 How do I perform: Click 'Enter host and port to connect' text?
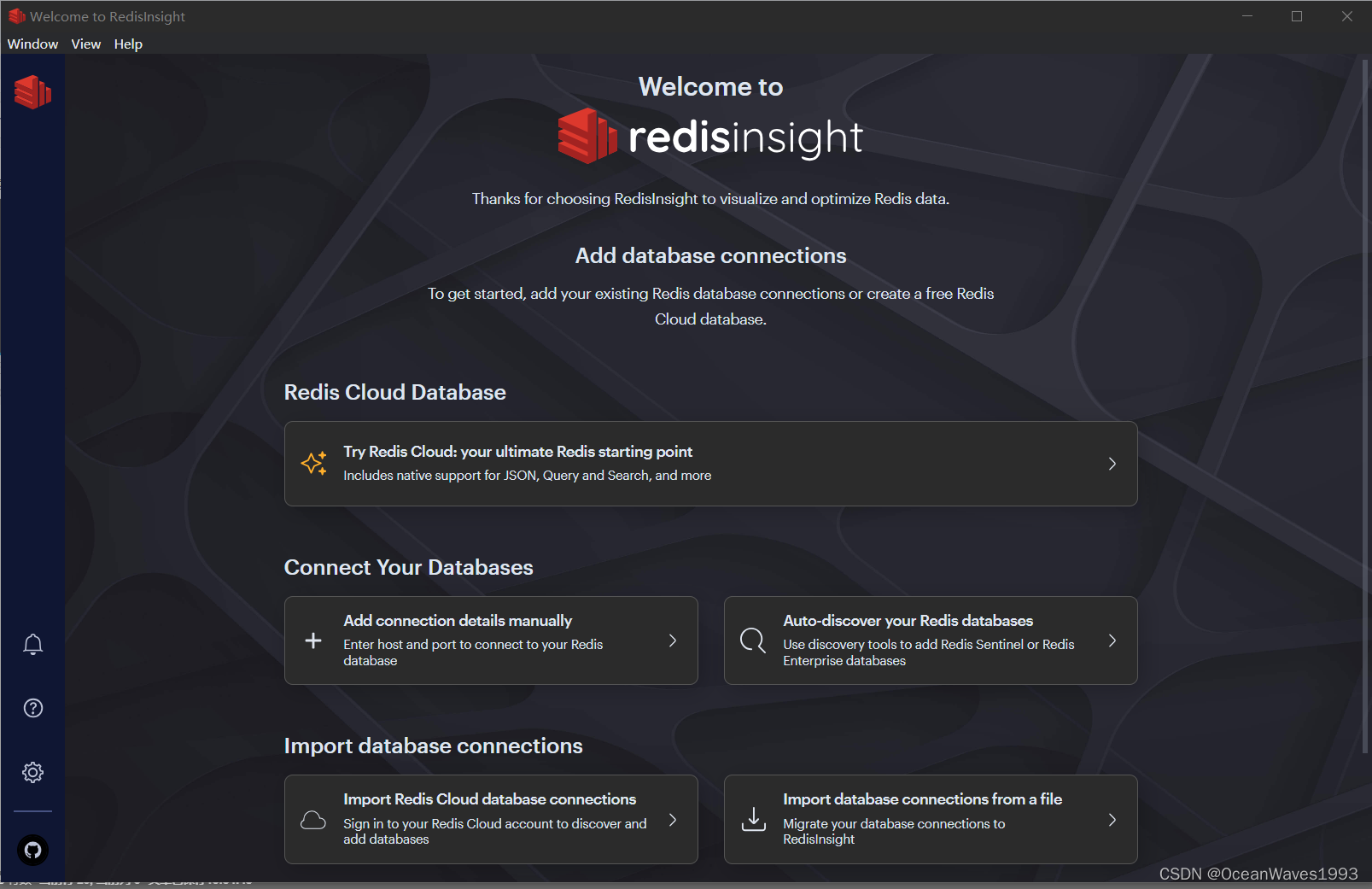pos(473,652)
